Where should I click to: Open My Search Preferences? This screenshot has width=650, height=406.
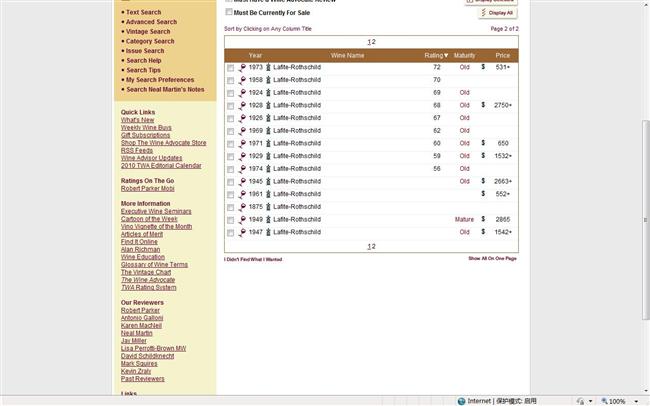[x=160, y=80]
